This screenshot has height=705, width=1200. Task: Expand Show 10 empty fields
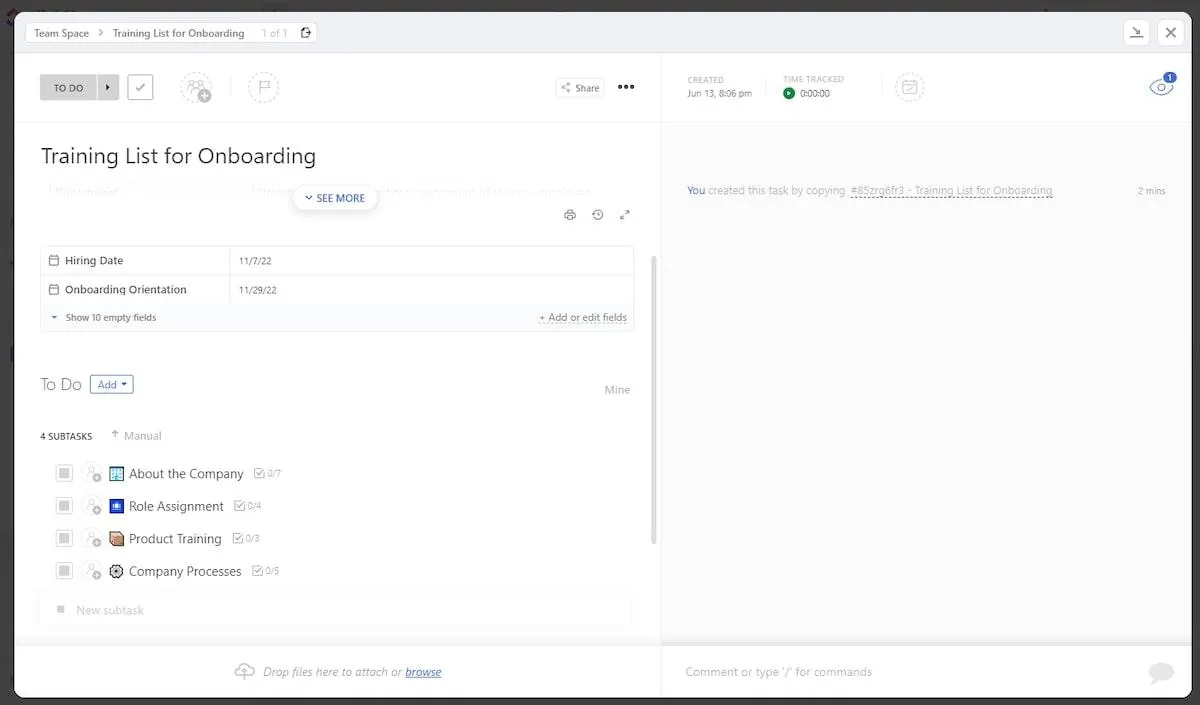pos(104,317)
